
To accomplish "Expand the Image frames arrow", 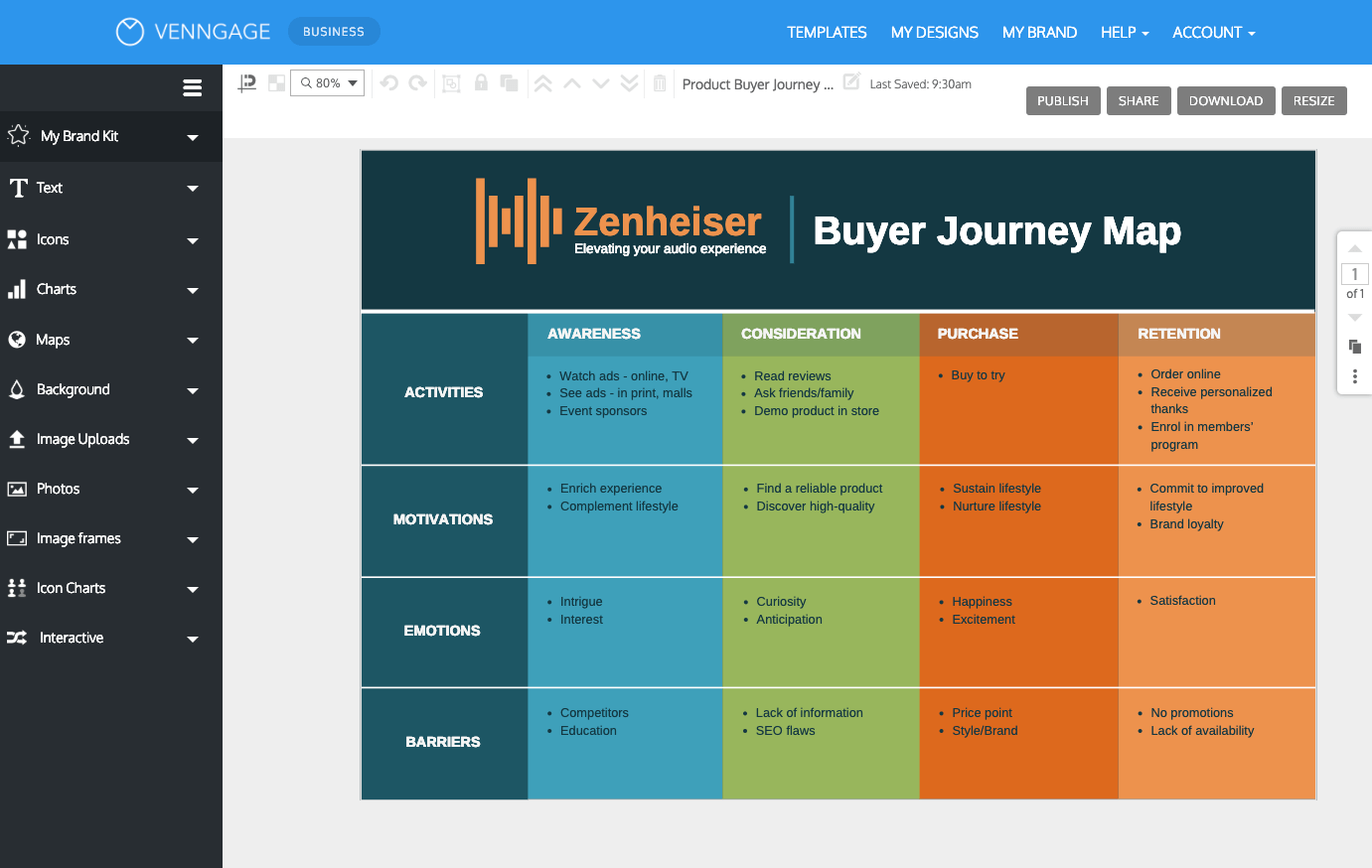I will tap(193, 540).
